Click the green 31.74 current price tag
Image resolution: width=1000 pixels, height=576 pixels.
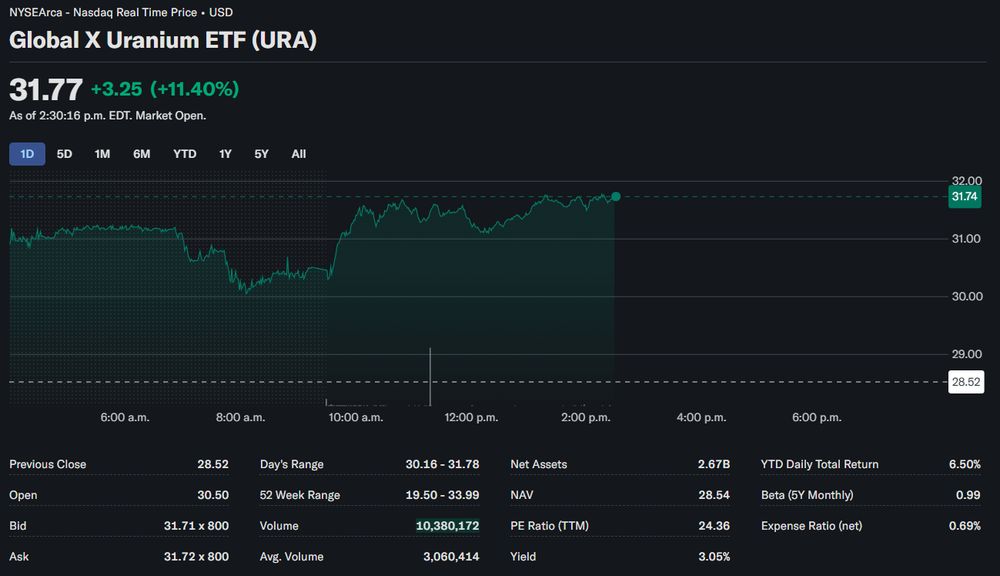coord(964,196)
